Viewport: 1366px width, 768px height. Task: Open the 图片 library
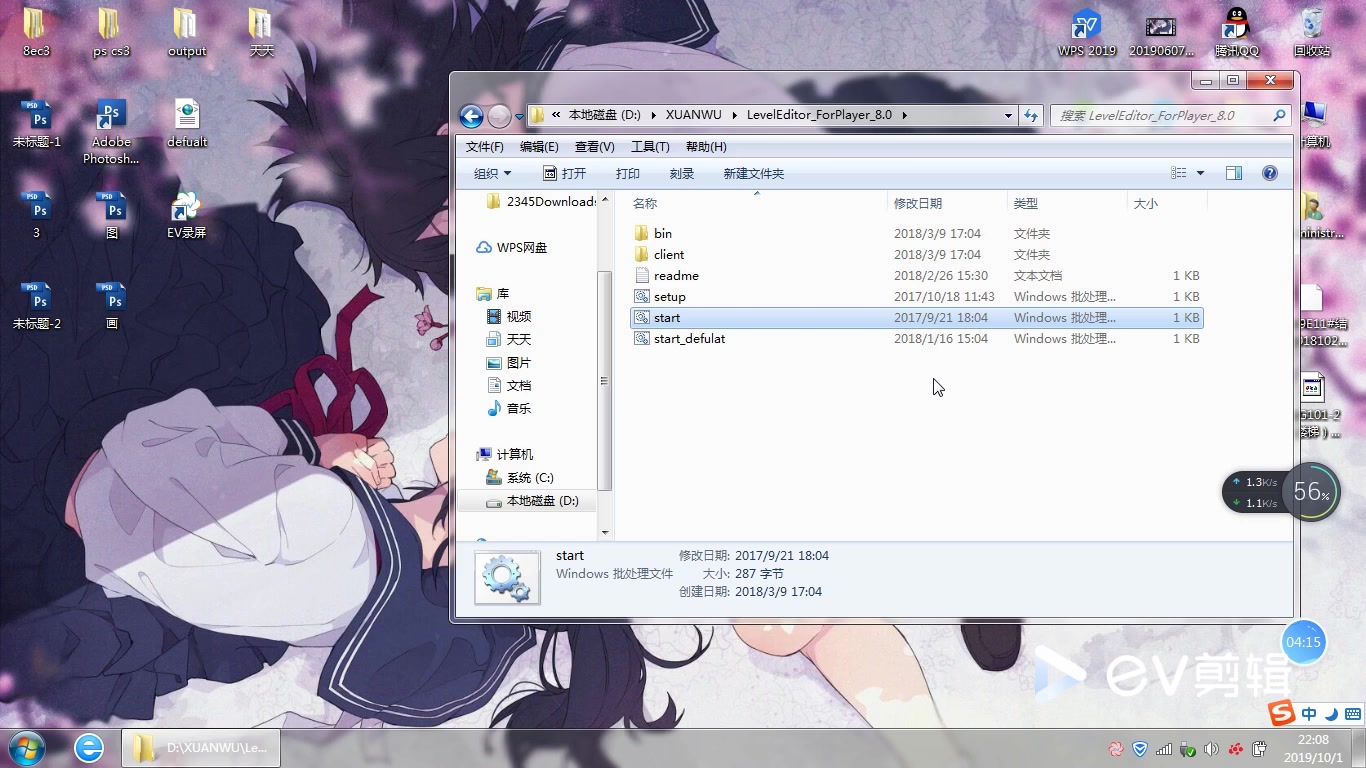tap(509, 363)
